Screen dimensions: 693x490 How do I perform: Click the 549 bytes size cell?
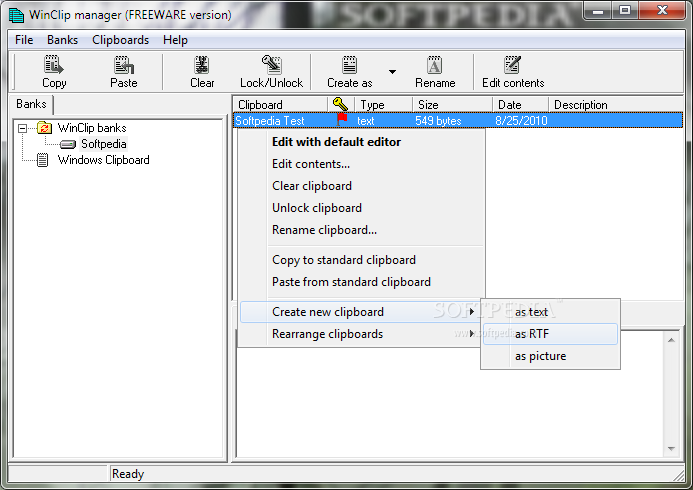coord(438,121)
